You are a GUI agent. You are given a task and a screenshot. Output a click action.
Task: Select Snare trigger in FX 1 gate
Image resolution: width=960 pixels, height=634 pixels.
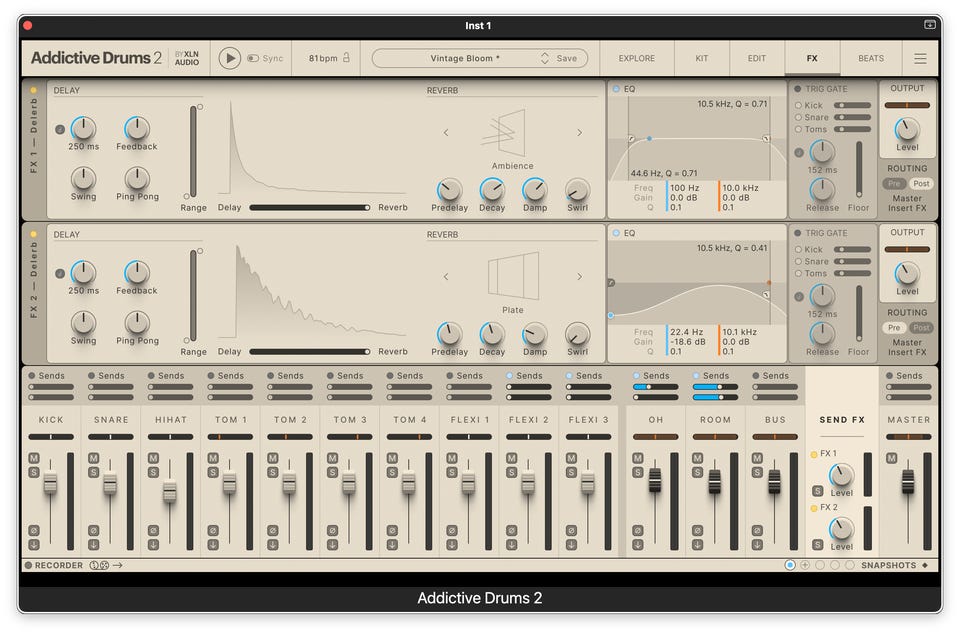pyautogui.click(x=798, y=117)
